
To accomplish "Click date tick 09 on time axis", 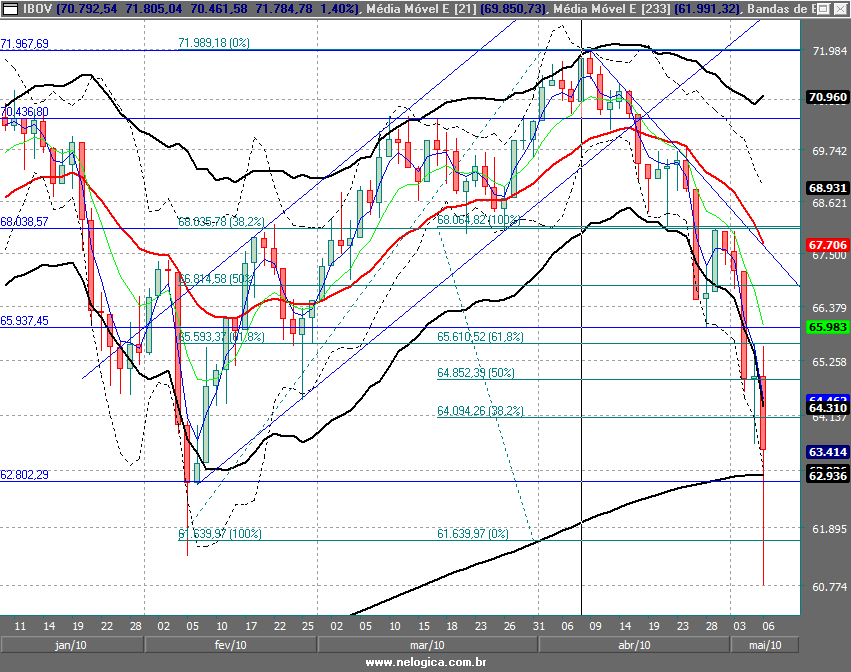I will pyautogui.click(x=596, y=626).
